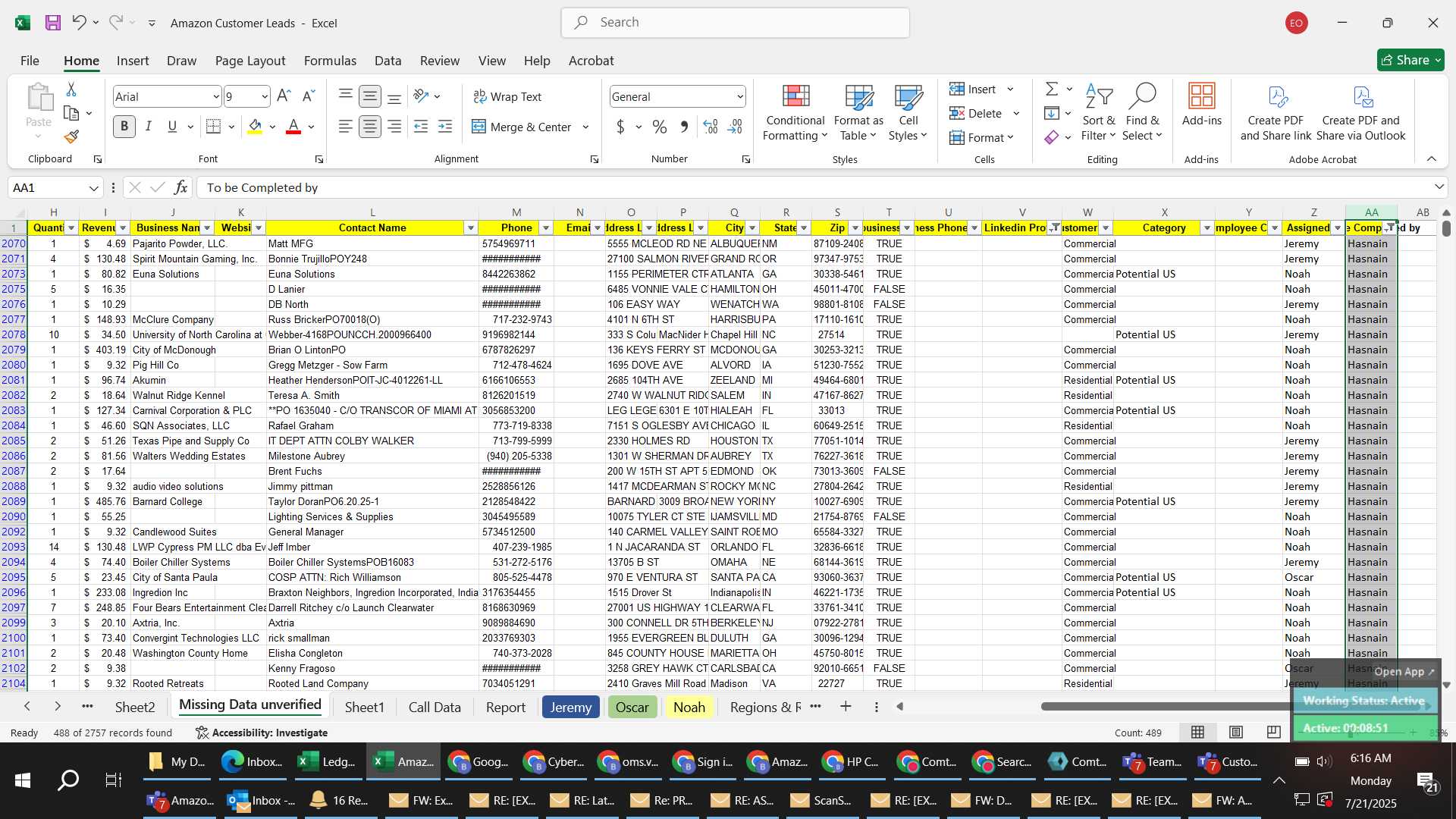
Task: Click the Decrease Decimal icon
Action: pos(735,127)
